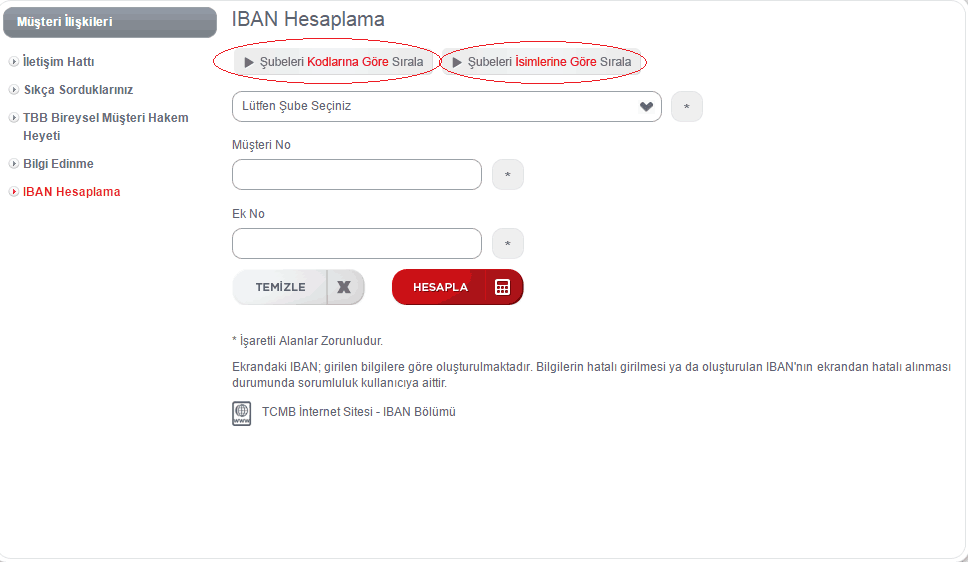This screenshot has width=968, height=562.
Task: Sort branches by code (Kodlarına Göre)
Action: [x=334, y=62]
